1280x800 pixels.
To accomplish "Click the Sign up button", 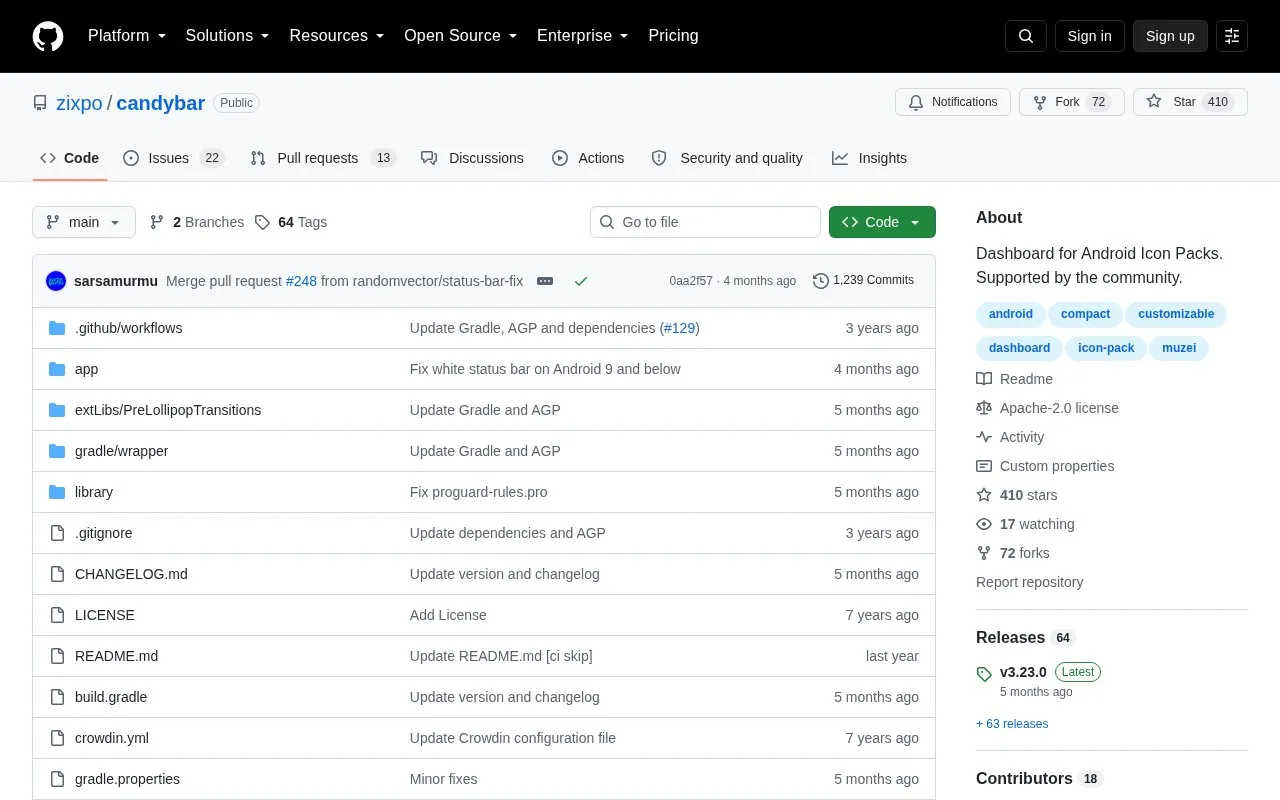I will 1170,36.
